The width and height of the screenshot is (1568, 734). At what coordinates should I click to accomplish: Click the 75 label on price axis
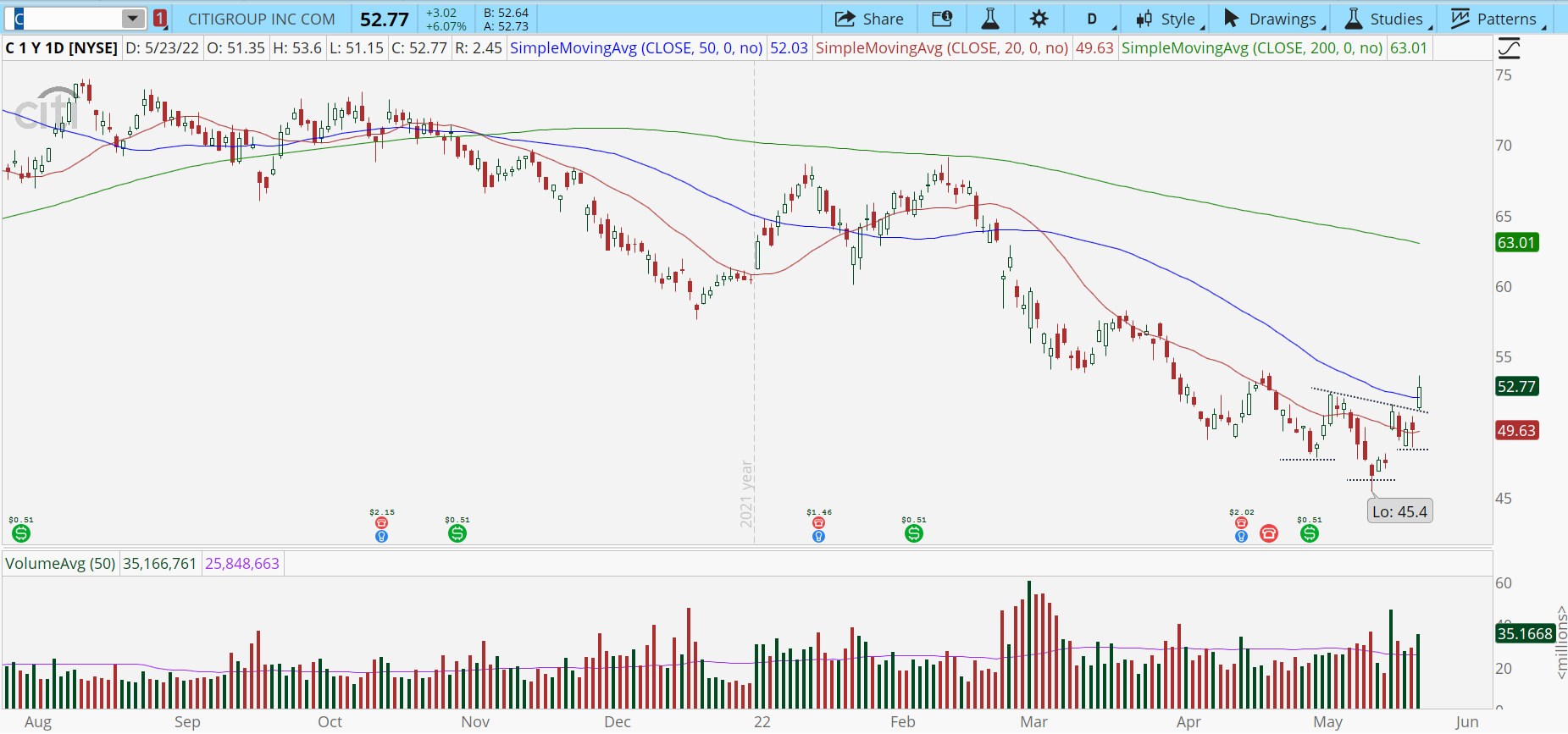(1504, 75)
